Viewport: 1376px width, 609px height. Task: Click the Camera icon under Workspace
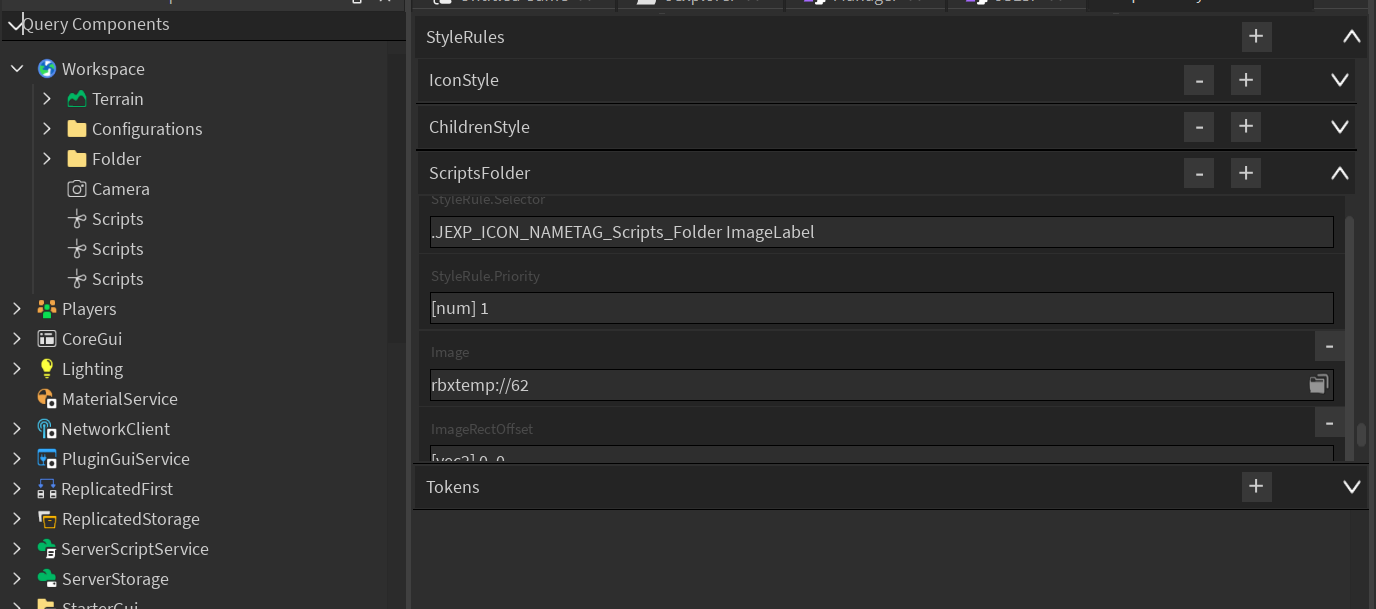point(77,189)
